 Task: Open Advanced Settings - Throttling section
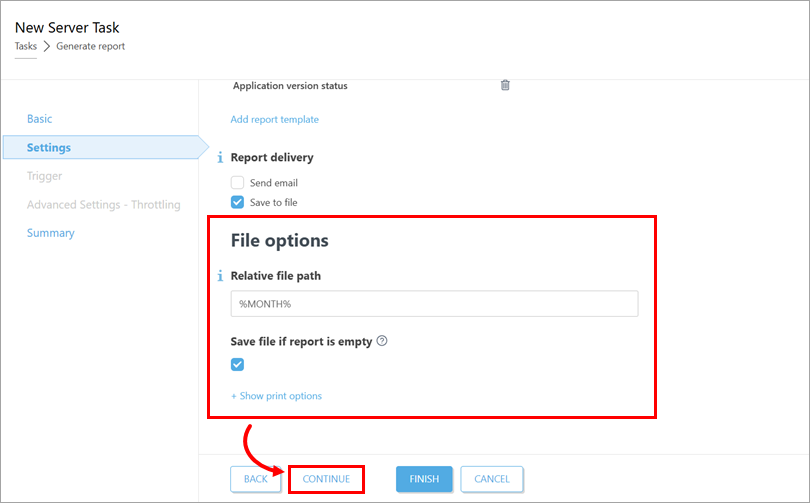click(x=103, y=205)
